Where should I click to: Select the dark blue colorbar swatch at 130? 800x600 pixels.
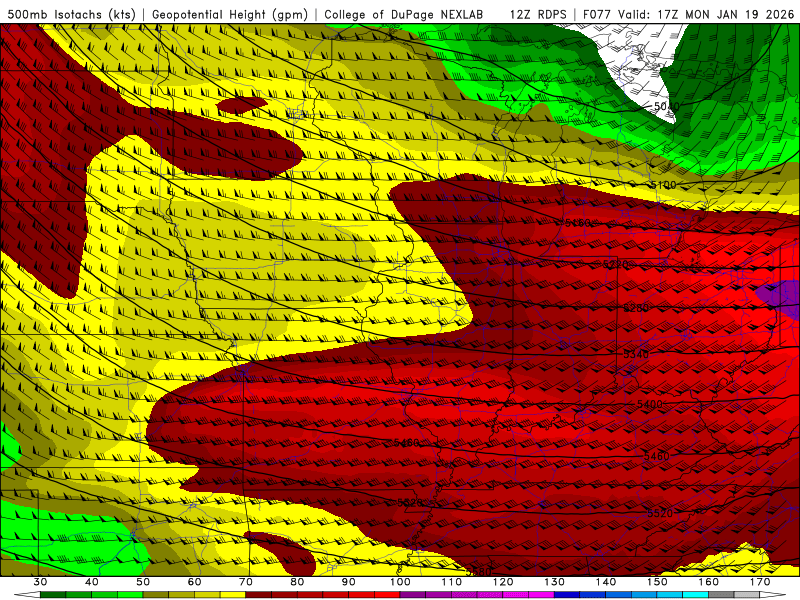tap(567, 595)
